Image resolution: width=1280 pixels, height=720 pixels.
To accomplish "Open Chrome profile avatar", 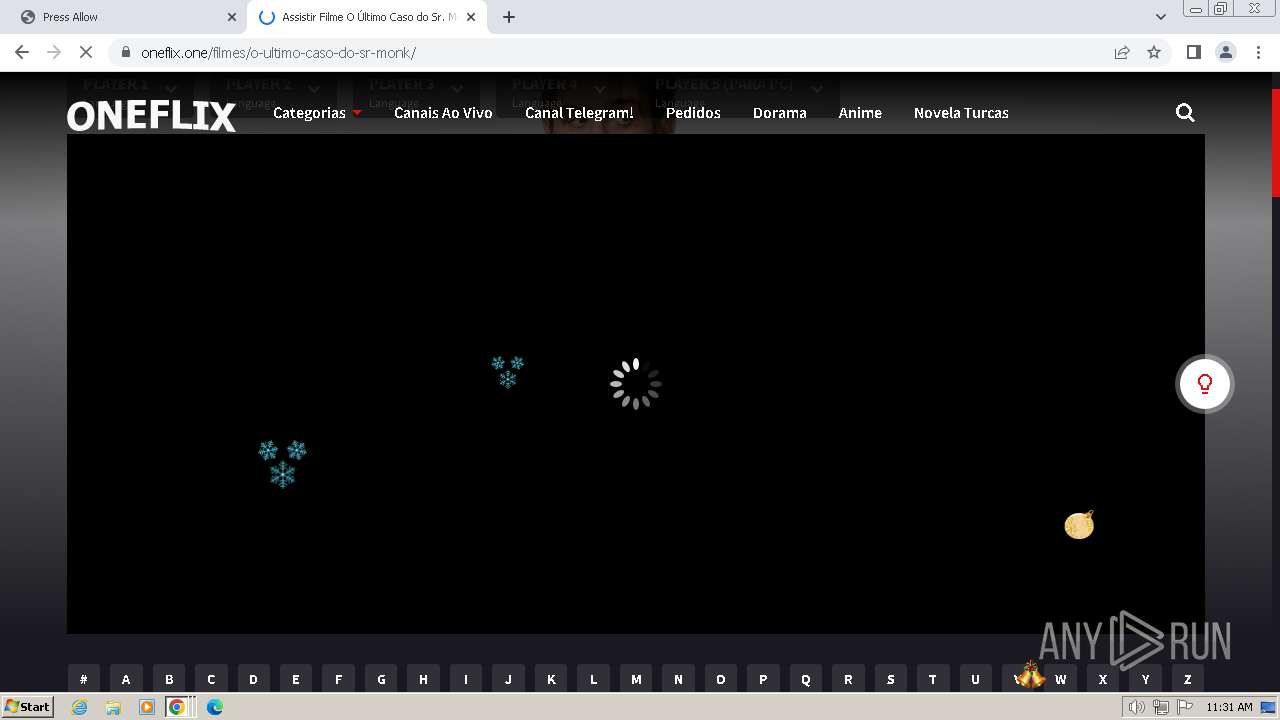I will [x=1225, y=52].
